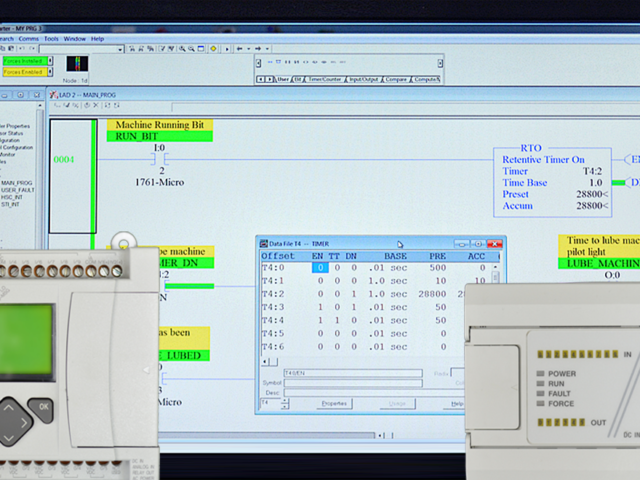Click the New Rung instruction icon

pos(270,62)
